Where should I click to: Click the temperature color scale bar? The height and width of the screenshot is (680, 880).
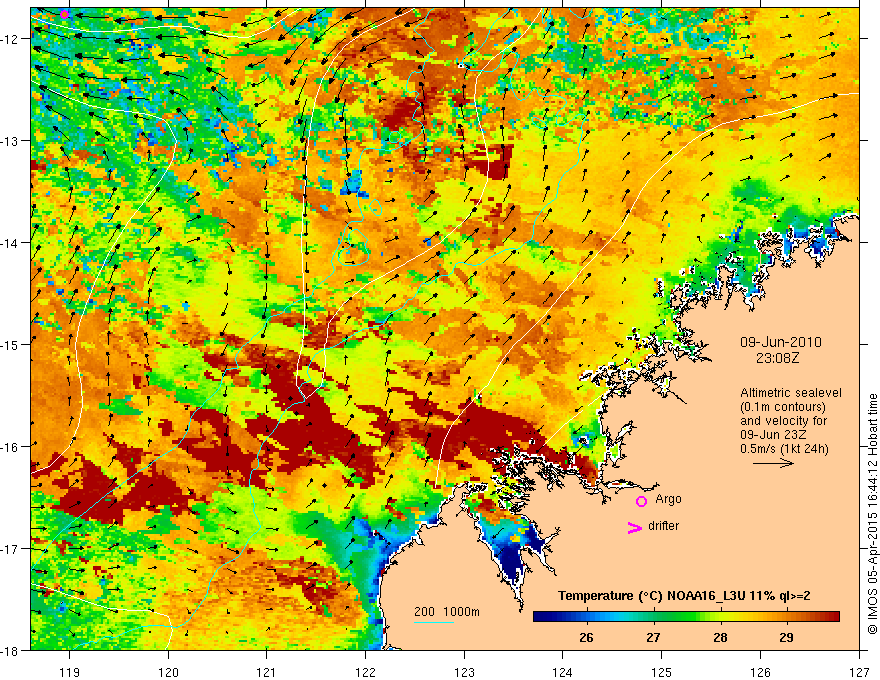click(x=686, y=617)
